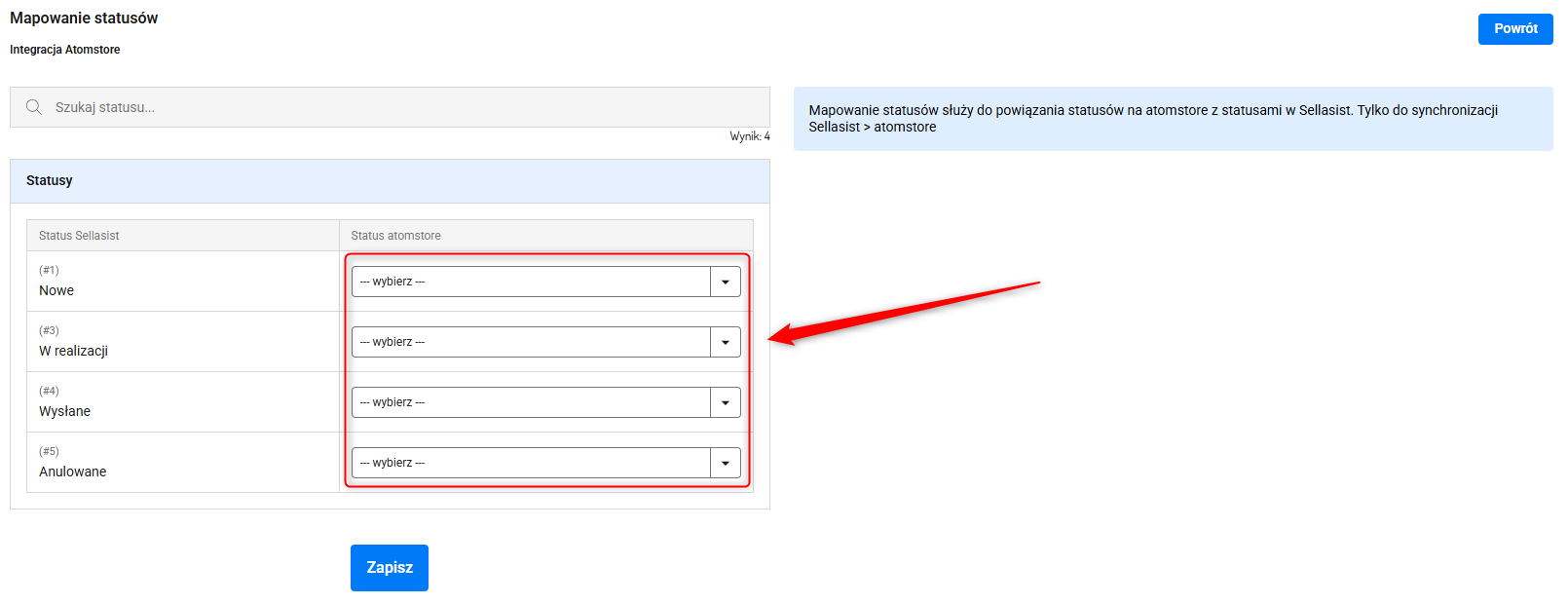This screenshot has height=604, width=1568.
Task: Click the 'Mapowanie statusów' page title
Action: pos(84,18)
